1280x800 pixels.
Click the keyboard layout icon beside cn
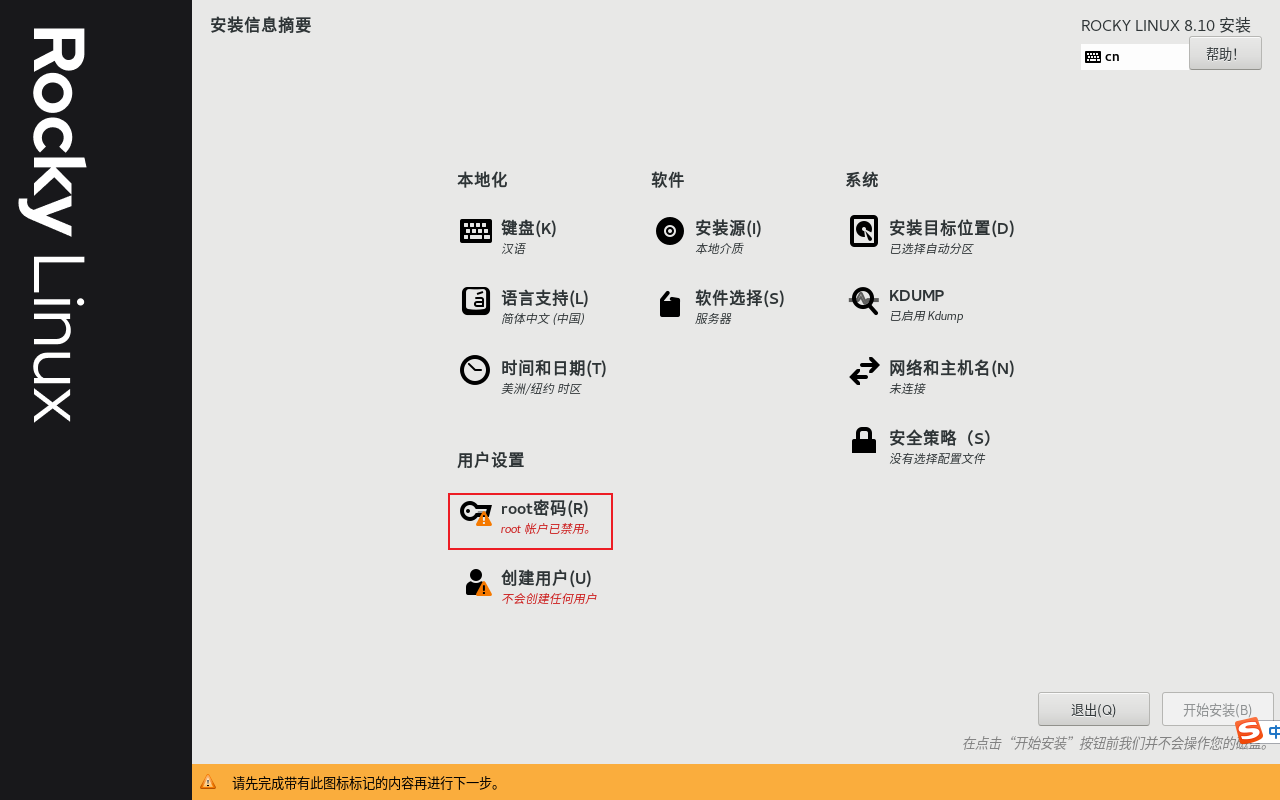(x=1093, y=57)
